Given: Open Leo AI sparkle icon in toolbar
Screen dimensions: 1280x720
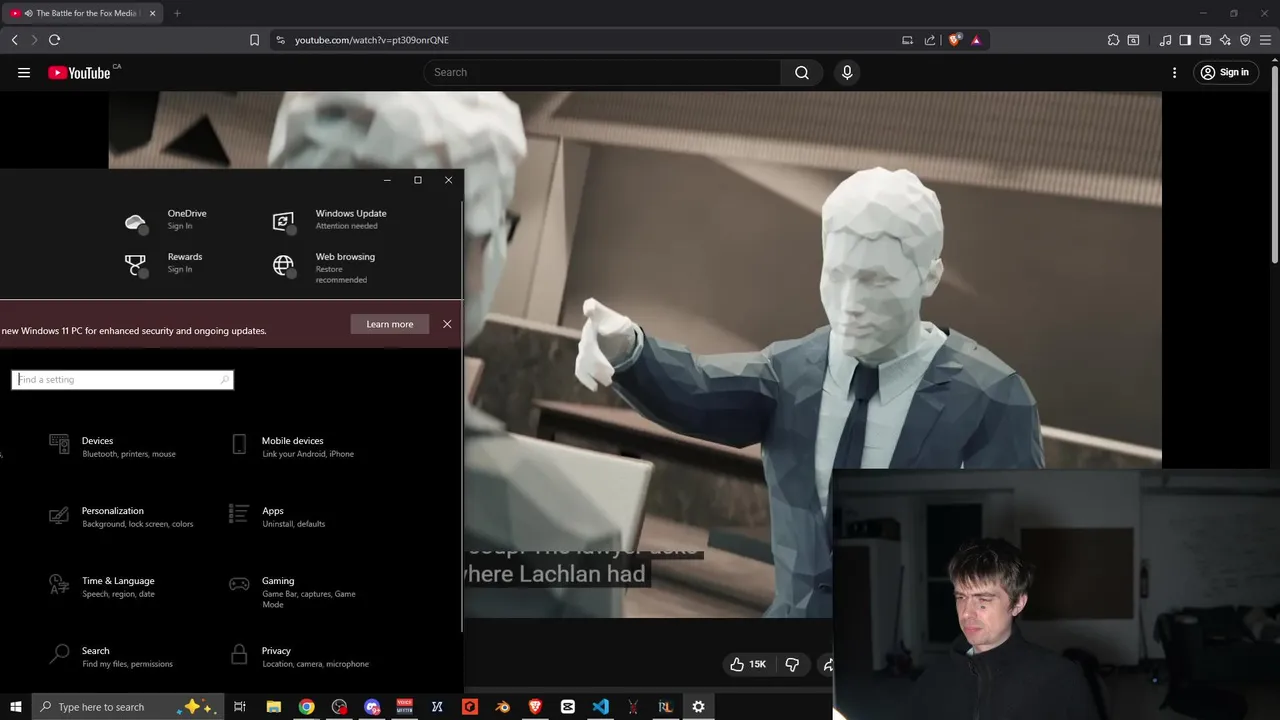Looking at the screenshot, I should coord(1225,40).
